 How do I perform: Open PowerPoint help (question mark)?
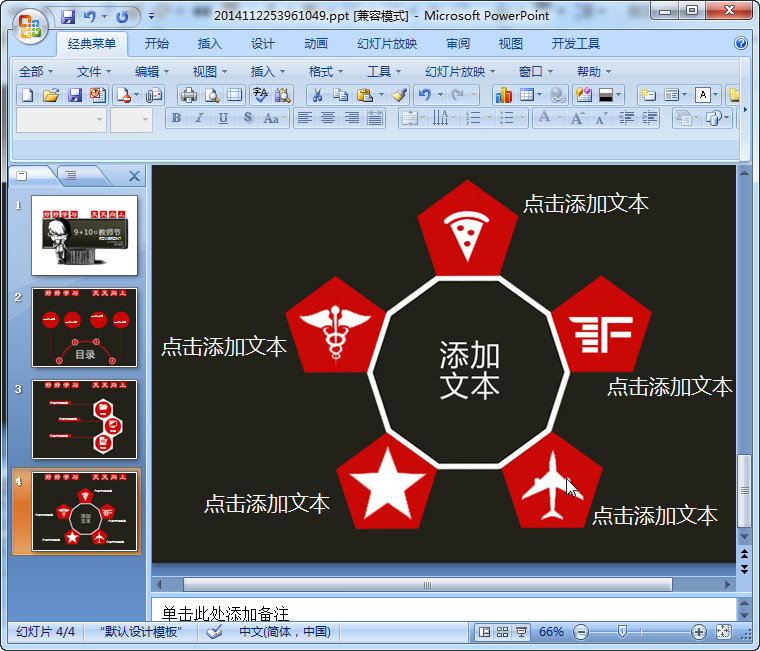pos(741,43)
